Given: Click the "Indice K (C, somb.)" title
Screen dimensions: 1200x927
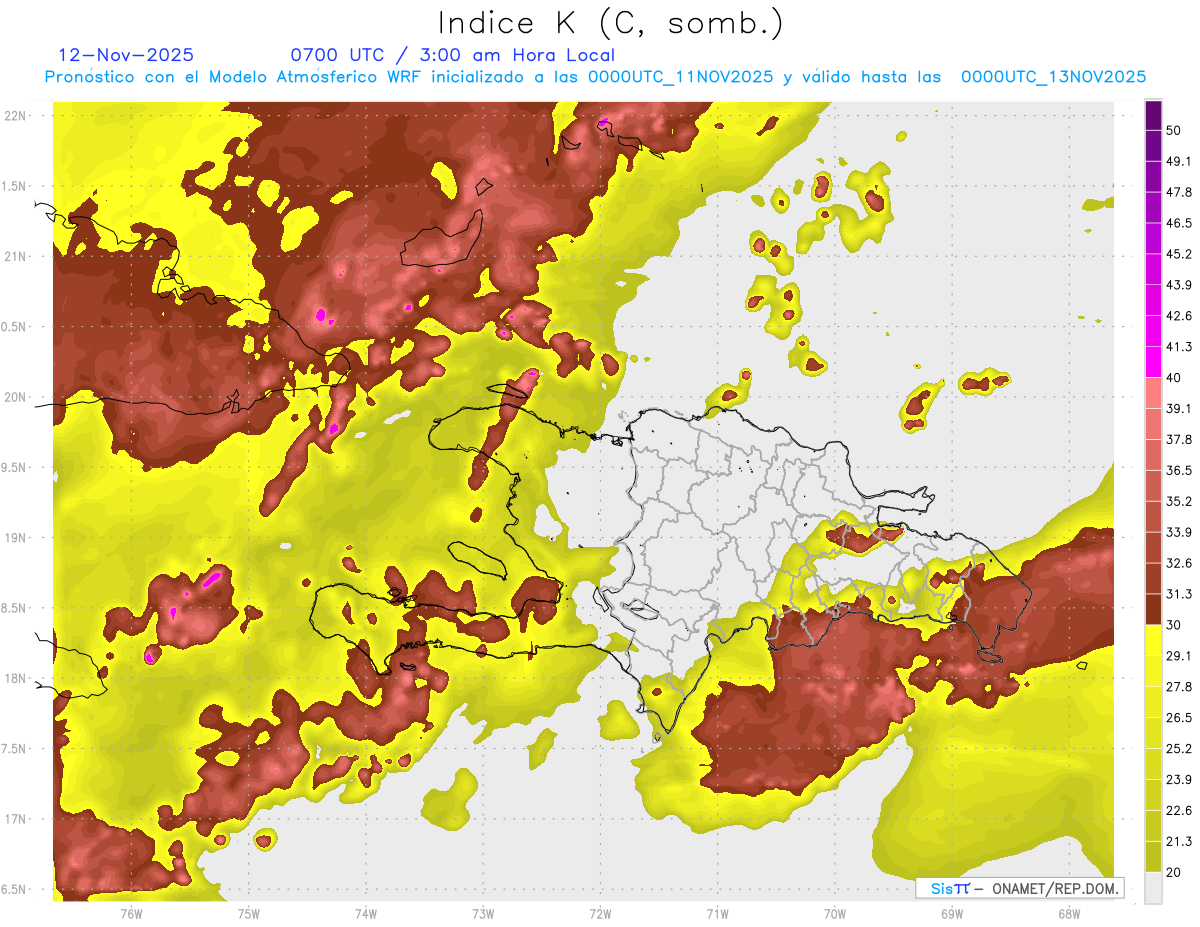Looking at the screenshot, I should (611, 23).
